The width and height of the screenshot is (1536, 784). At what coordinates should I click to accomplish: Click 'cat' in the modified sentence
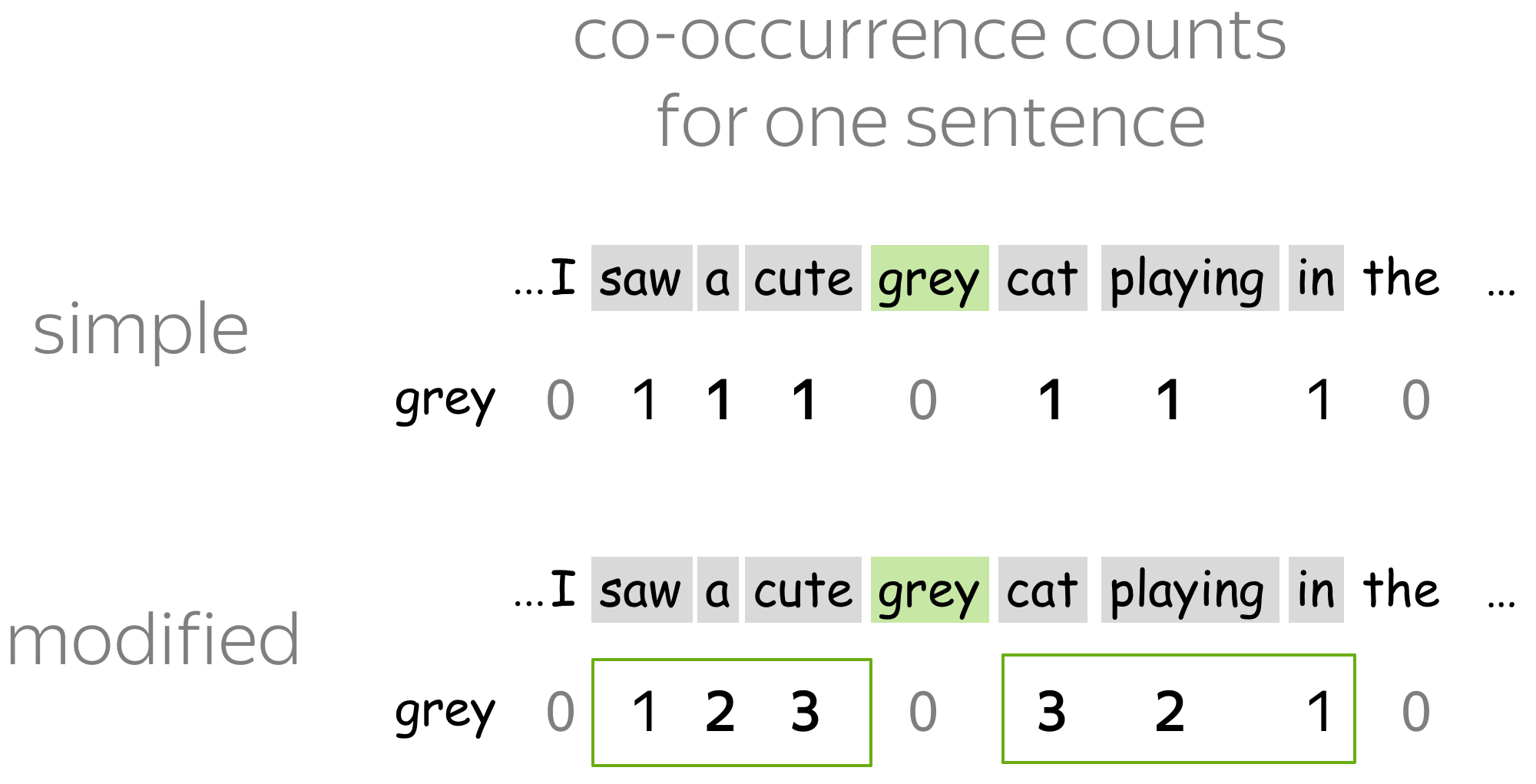click(x=1042, y=590)
